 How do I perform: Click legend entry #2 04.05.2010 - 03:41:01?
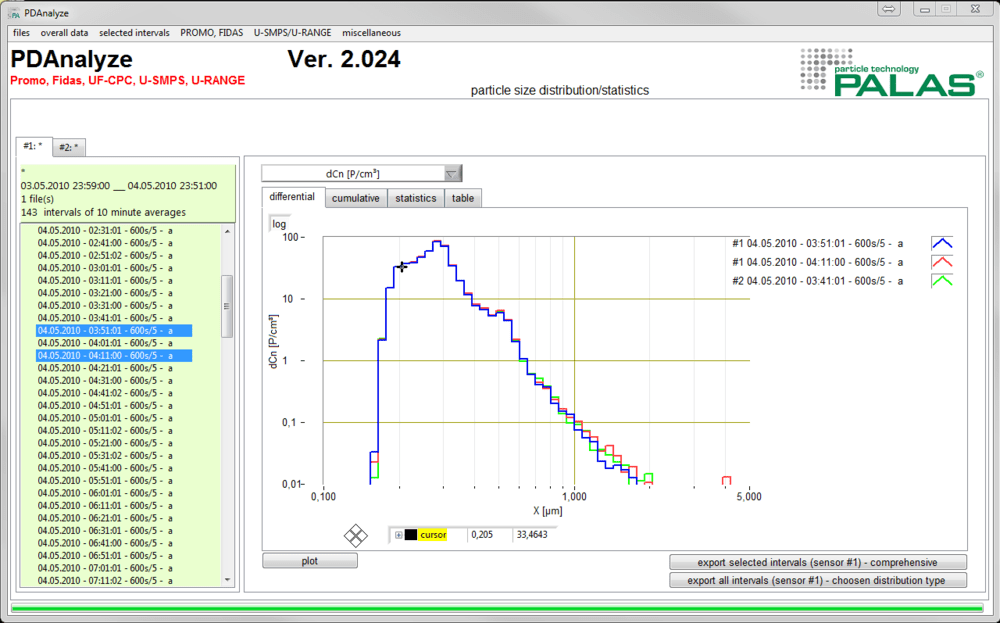point(818,281)
